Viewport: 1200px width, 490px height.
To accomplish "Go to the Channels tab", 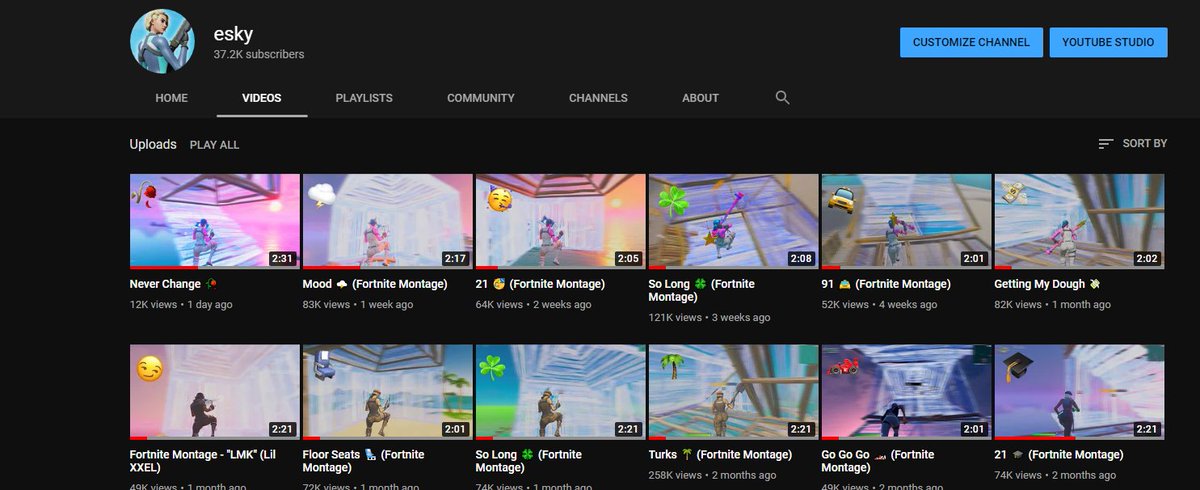I will (598, 98).
